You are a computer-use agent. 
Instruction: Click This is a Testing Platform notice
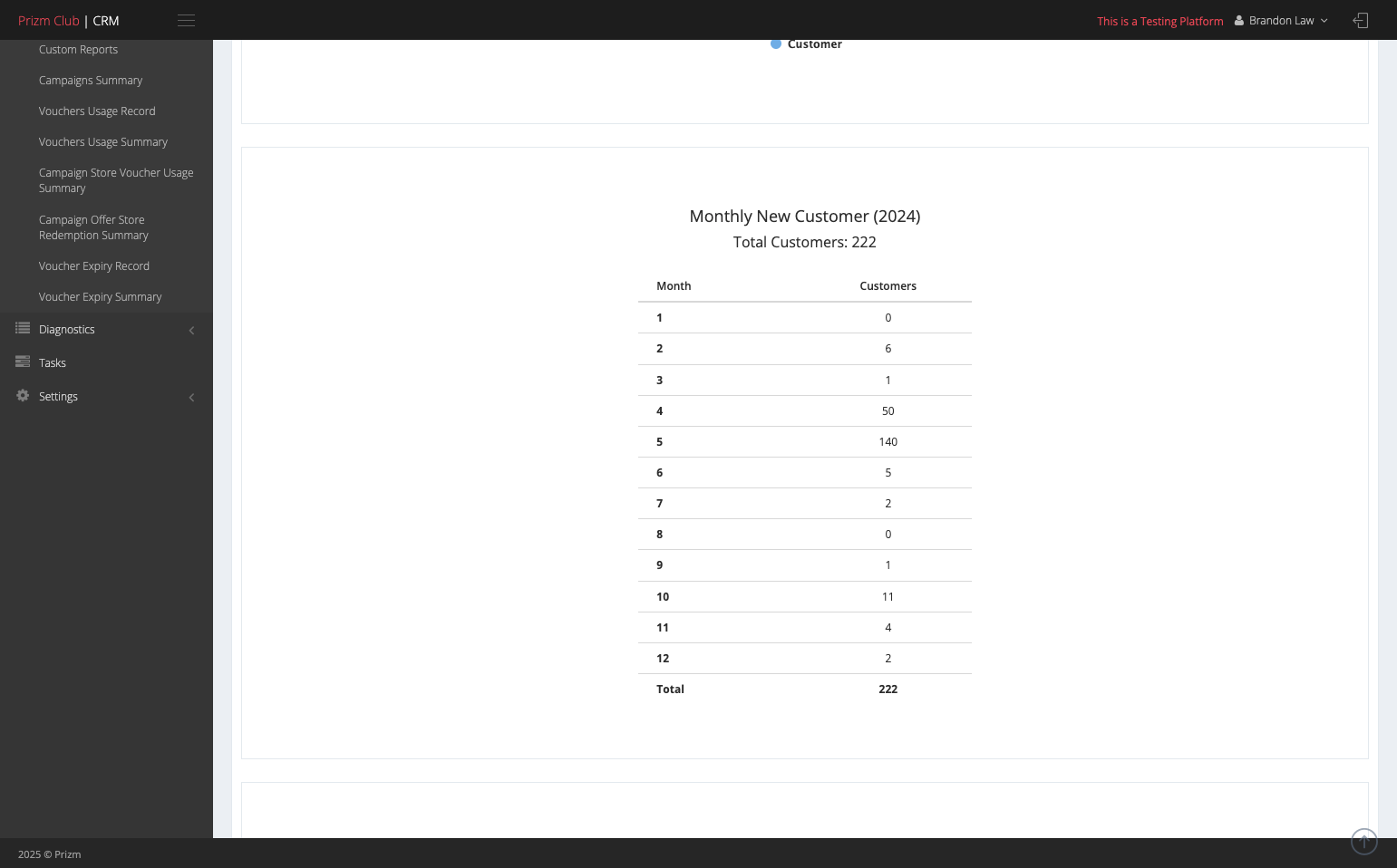[x=1160, y=22]
